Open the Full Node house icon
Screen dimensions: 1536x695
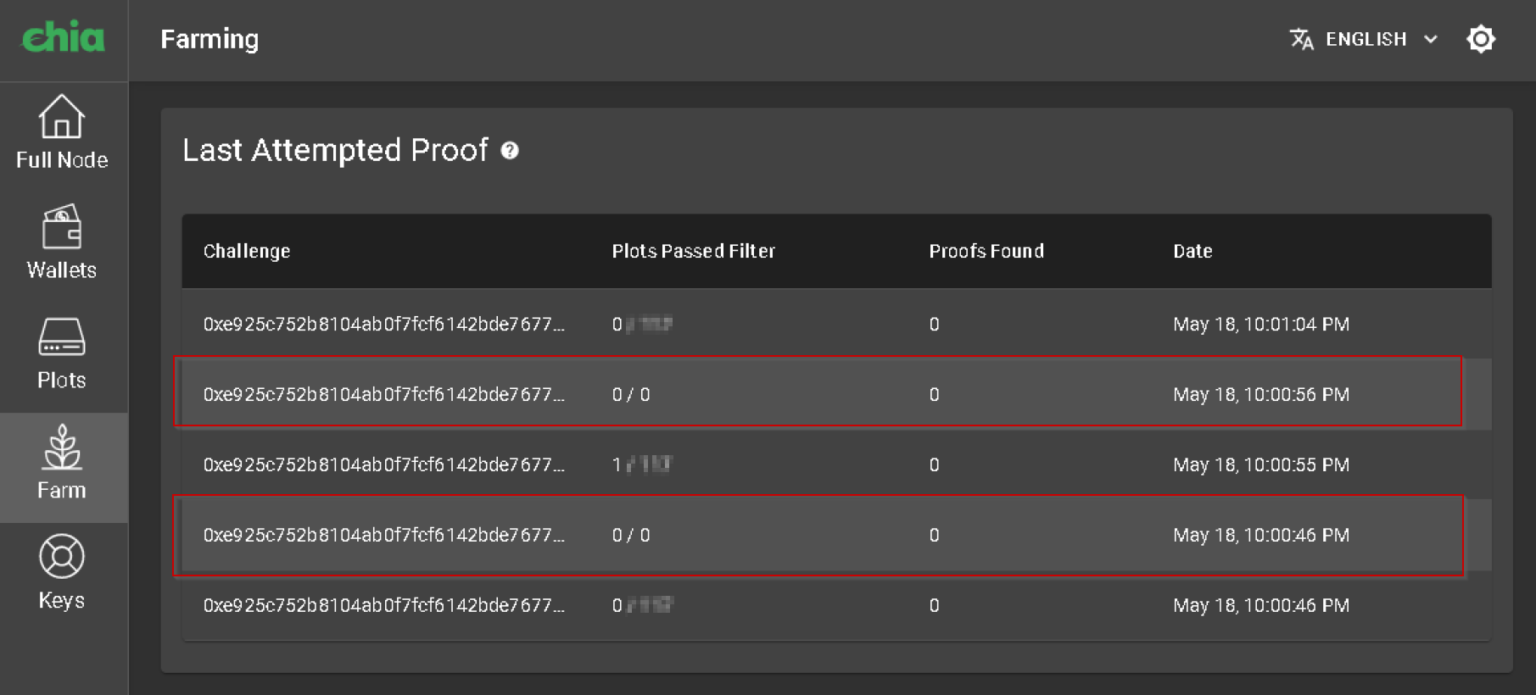click(62, 117)
